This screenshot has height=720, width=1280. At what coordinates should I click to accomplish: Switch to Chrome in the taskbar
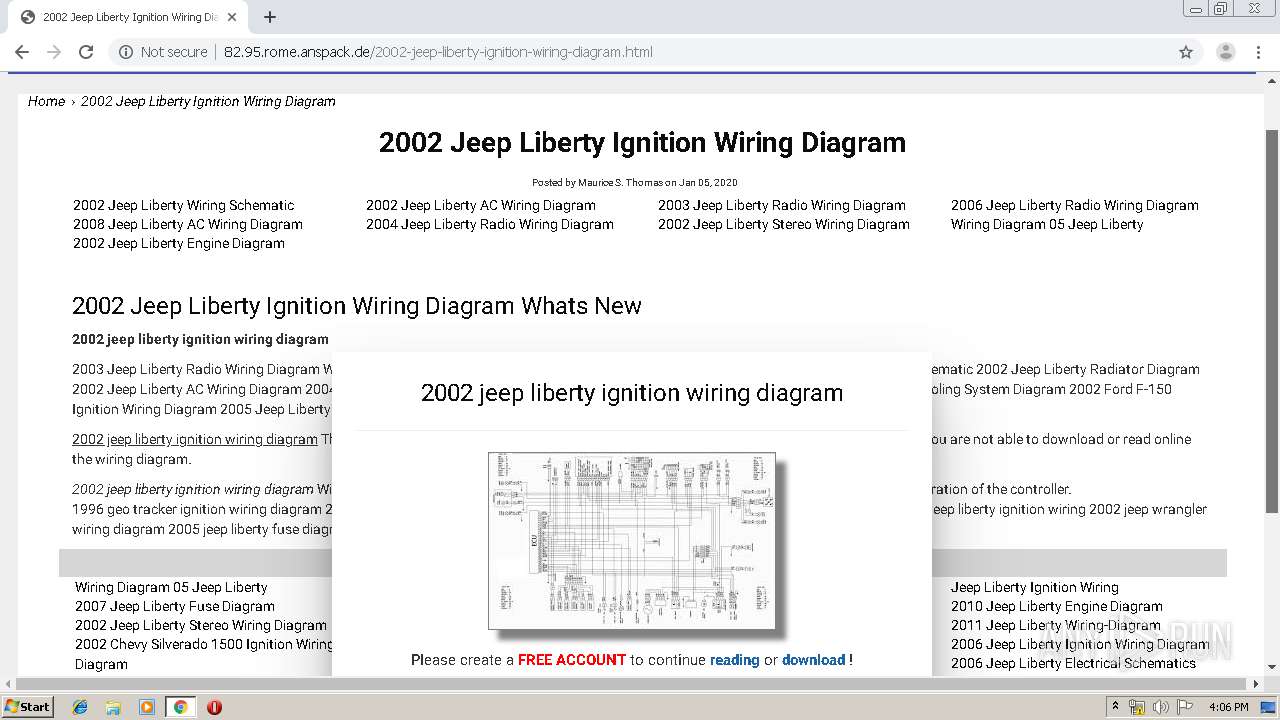pos(180,707)
